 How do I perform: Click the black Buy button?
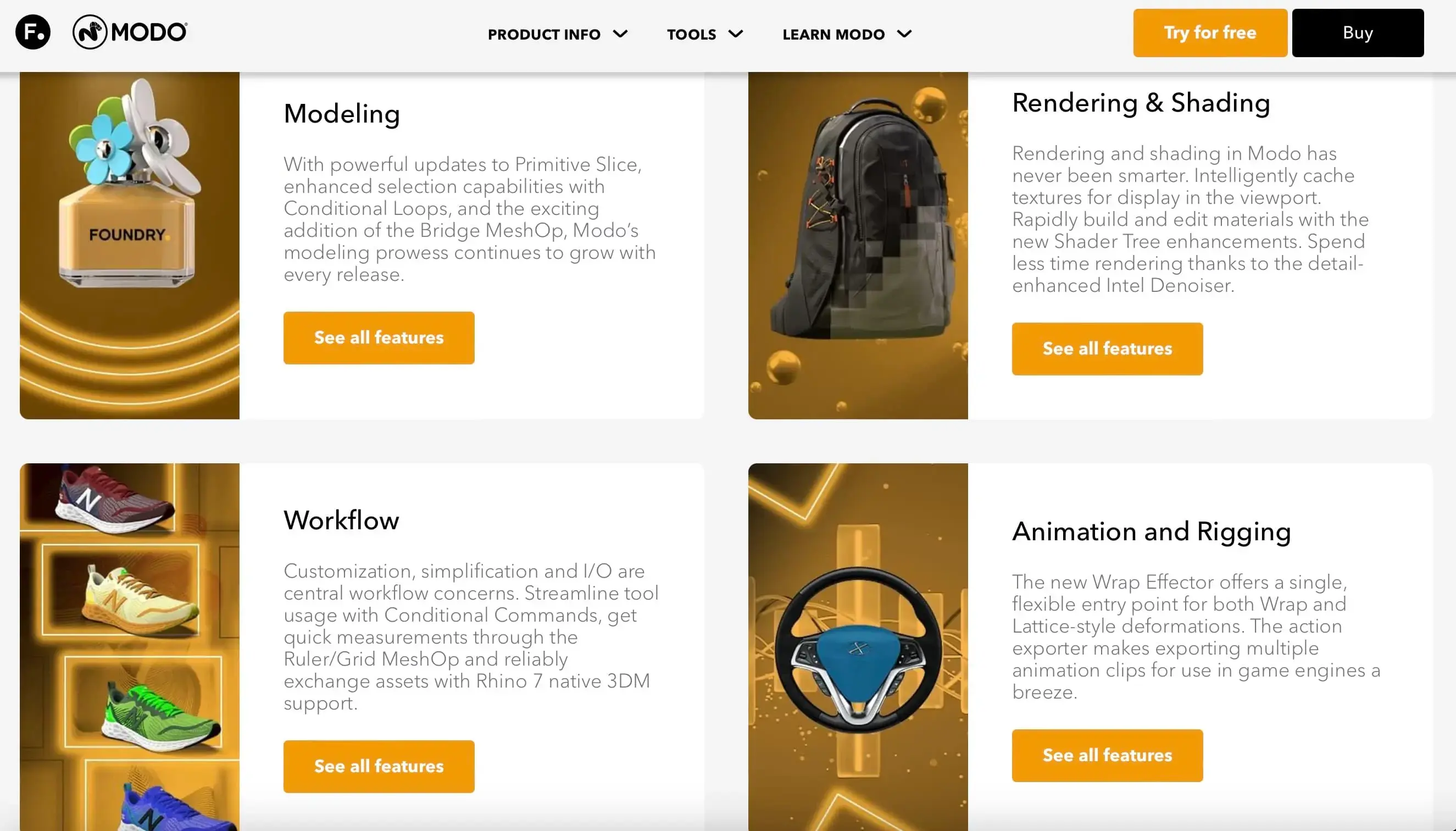1358,32
